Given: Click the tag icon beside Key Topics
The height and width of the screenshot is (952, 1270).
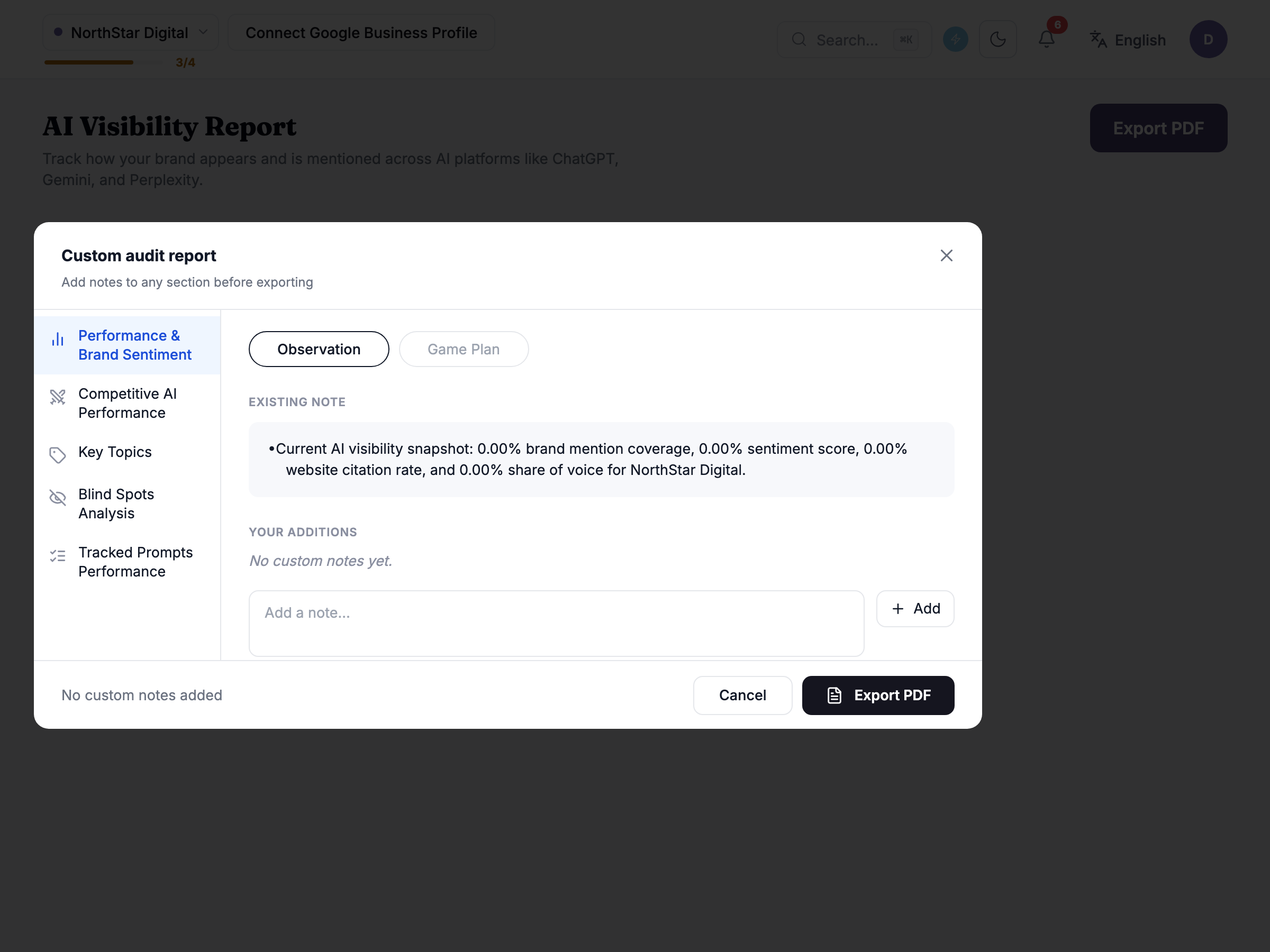Looking at the screenshot, I should 57,455.
